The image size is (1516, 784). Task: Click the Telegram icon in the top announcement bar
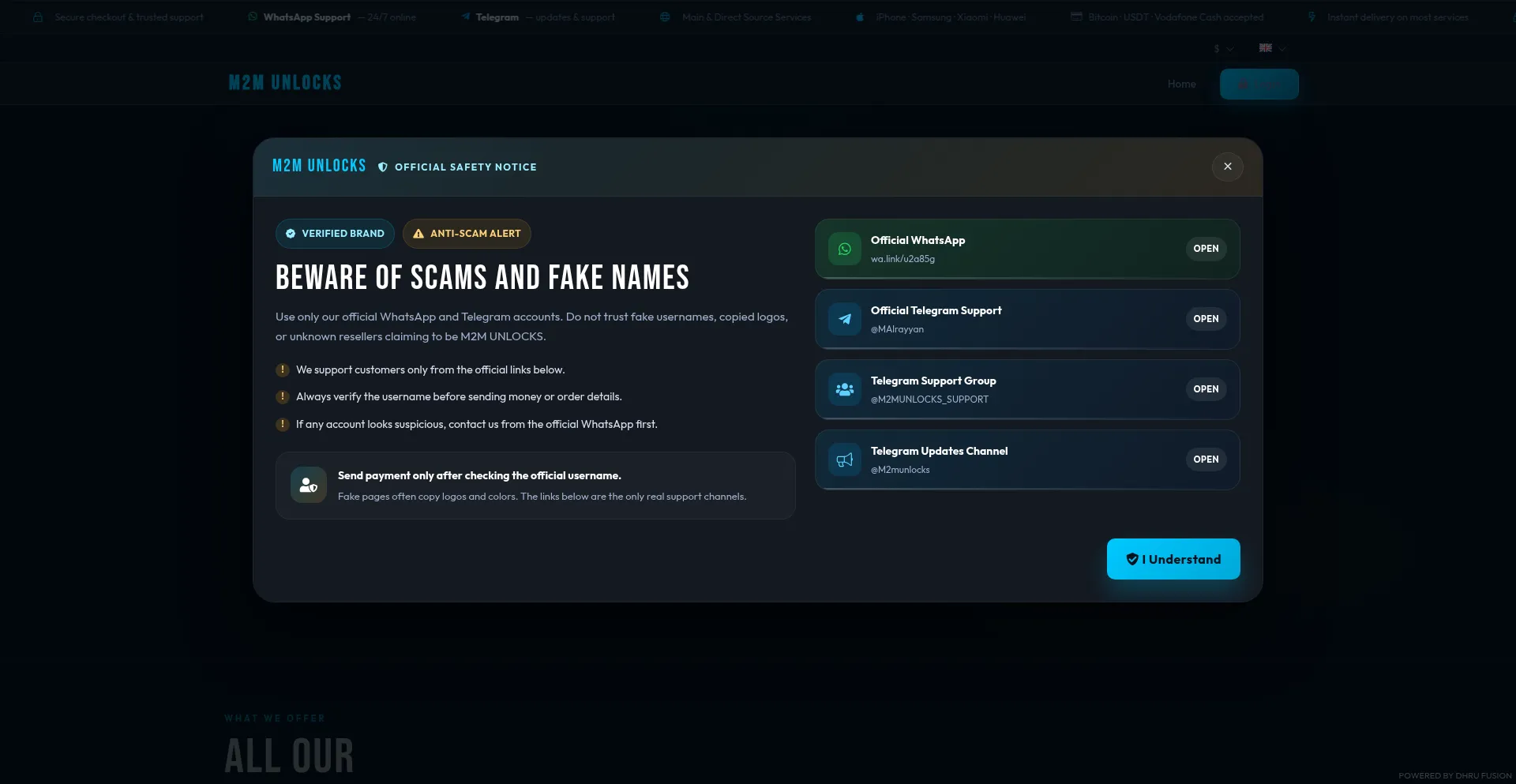(466, 17)
